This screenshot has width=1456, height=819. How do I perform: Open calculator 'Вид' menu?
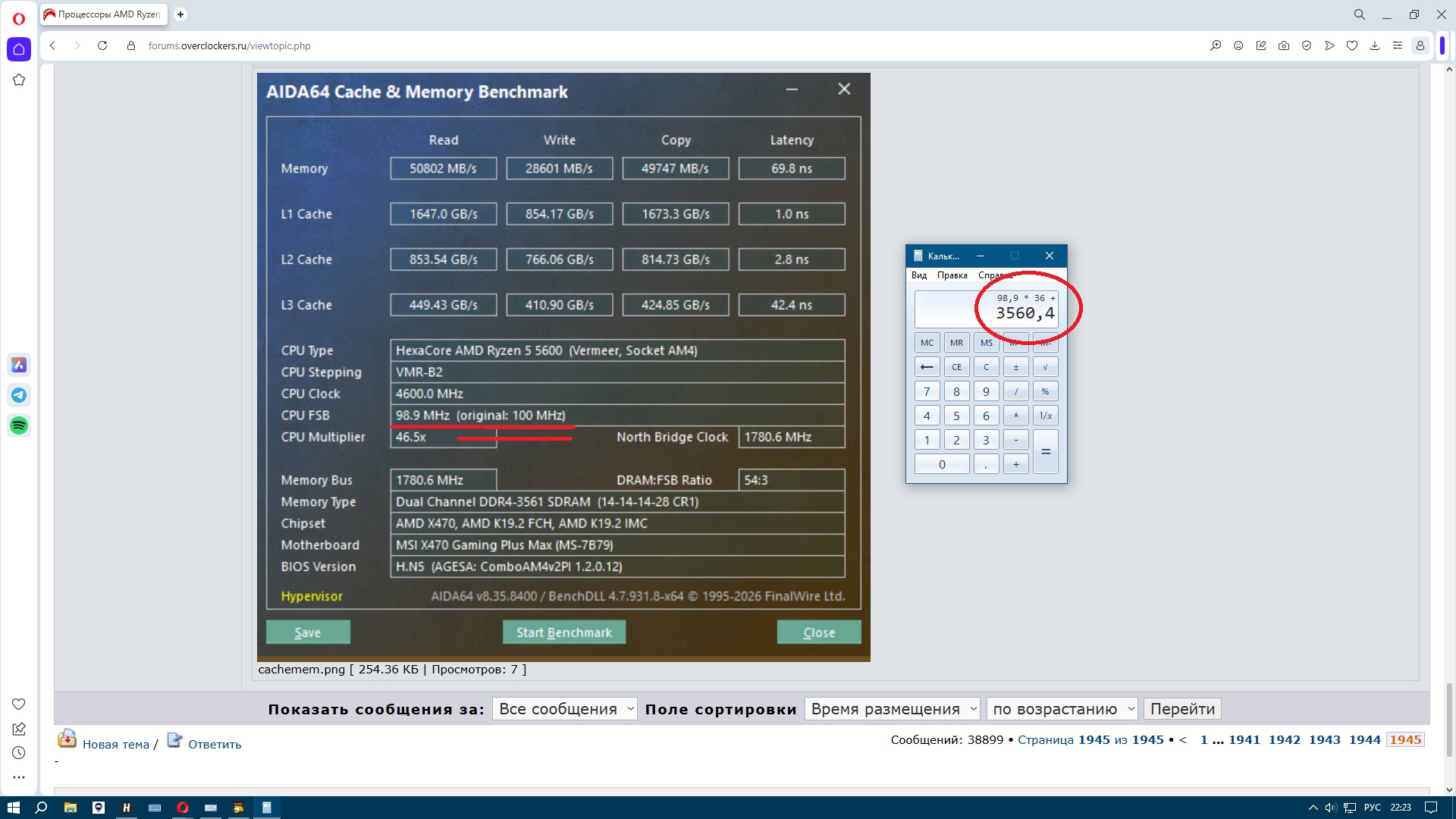919,275
